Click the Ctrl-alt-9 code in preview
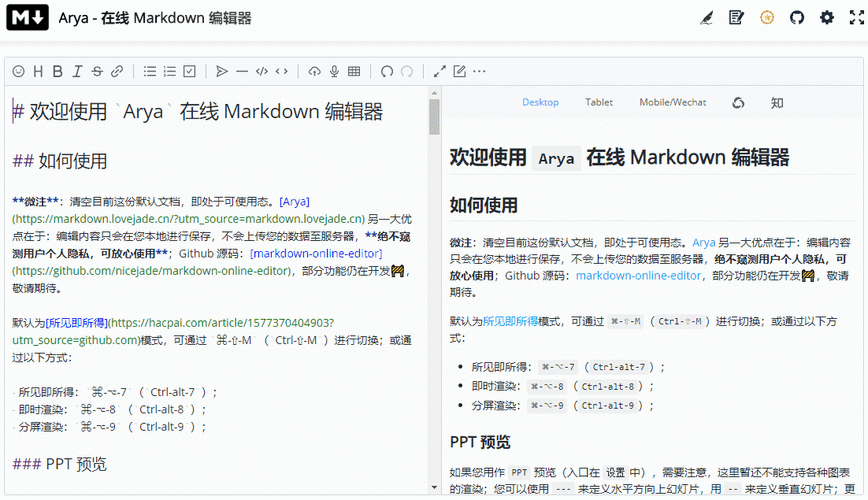The height and width of the screenshot is (500, 868). click(x=607, y=406)
